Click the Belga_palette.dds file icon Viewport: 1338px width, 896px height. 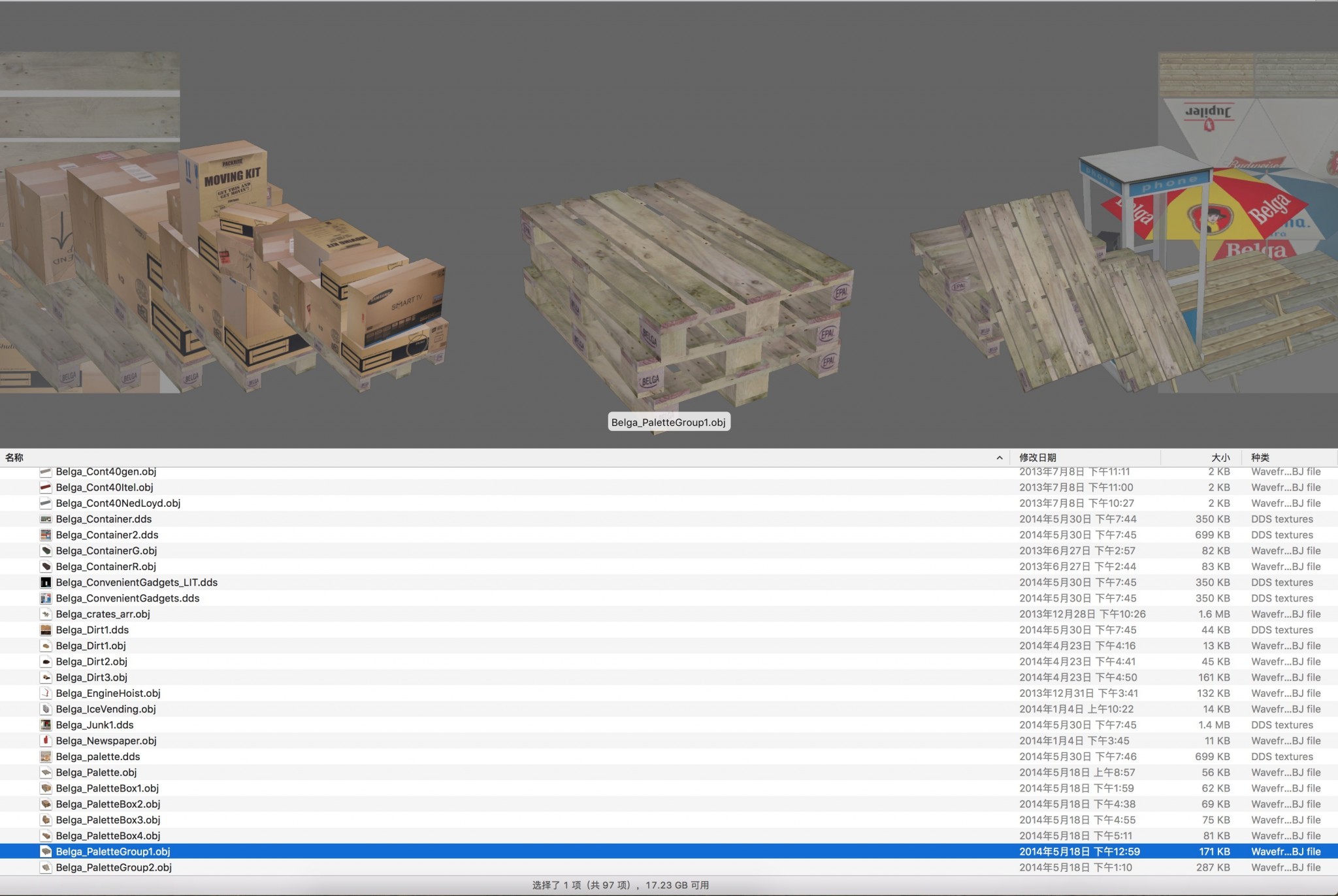pyautogui.click(x=46, y=756)
